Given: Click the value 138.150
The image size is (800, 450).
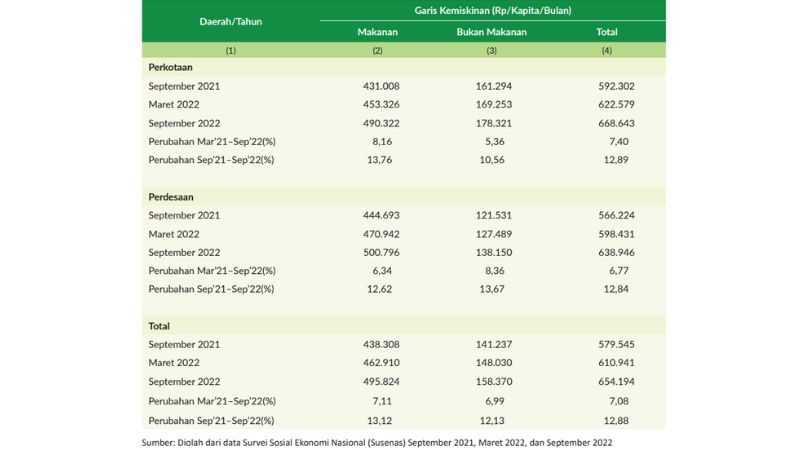Looking at the screenshot, I should click(494, 253).
